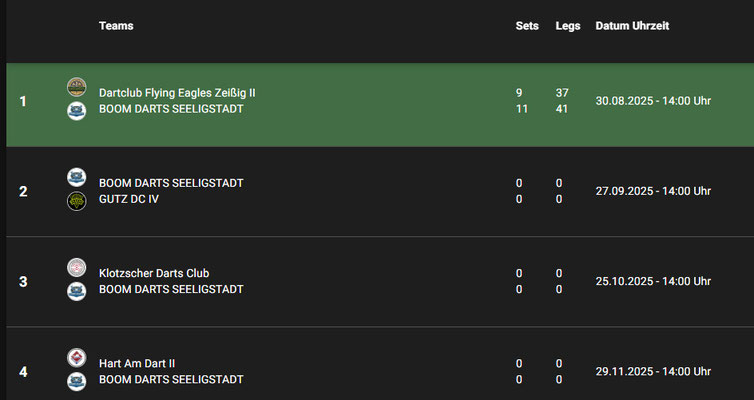Click the GUTZ DC IV team logo

pos(77,201)
